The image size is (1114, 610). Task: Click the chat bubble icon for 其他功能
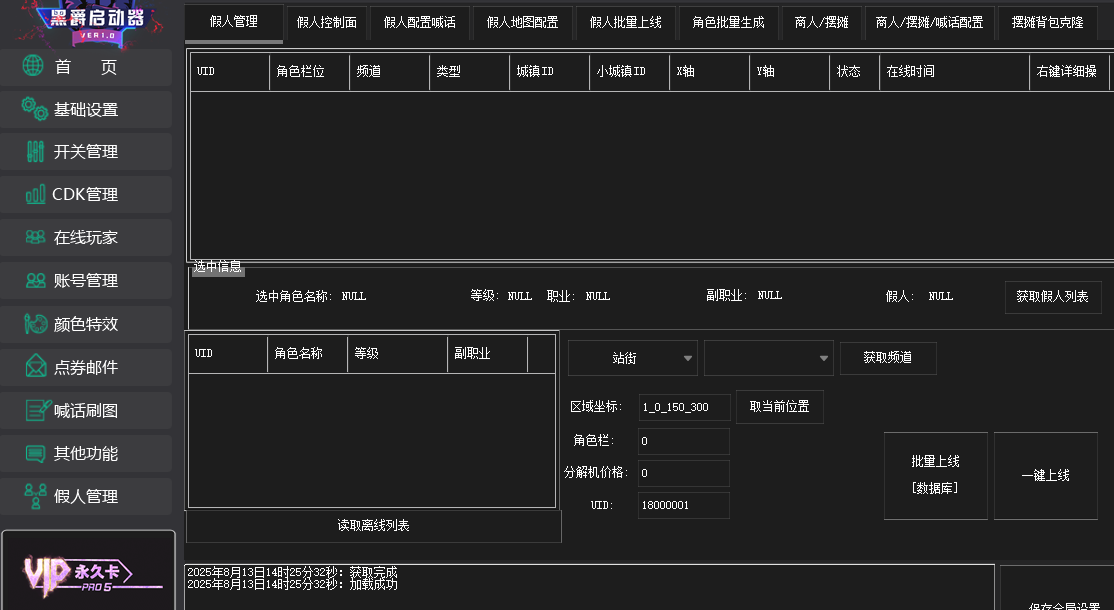(x=36, y=453)
